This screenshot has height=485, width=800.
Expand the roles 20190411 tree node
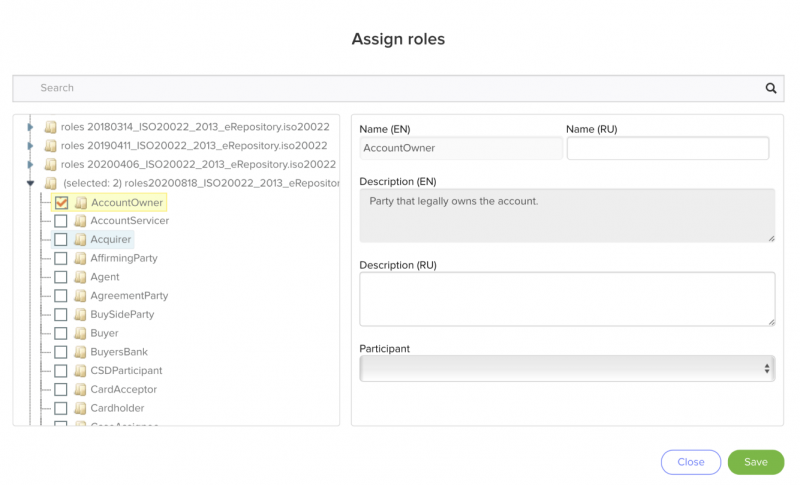coord(30,146)
